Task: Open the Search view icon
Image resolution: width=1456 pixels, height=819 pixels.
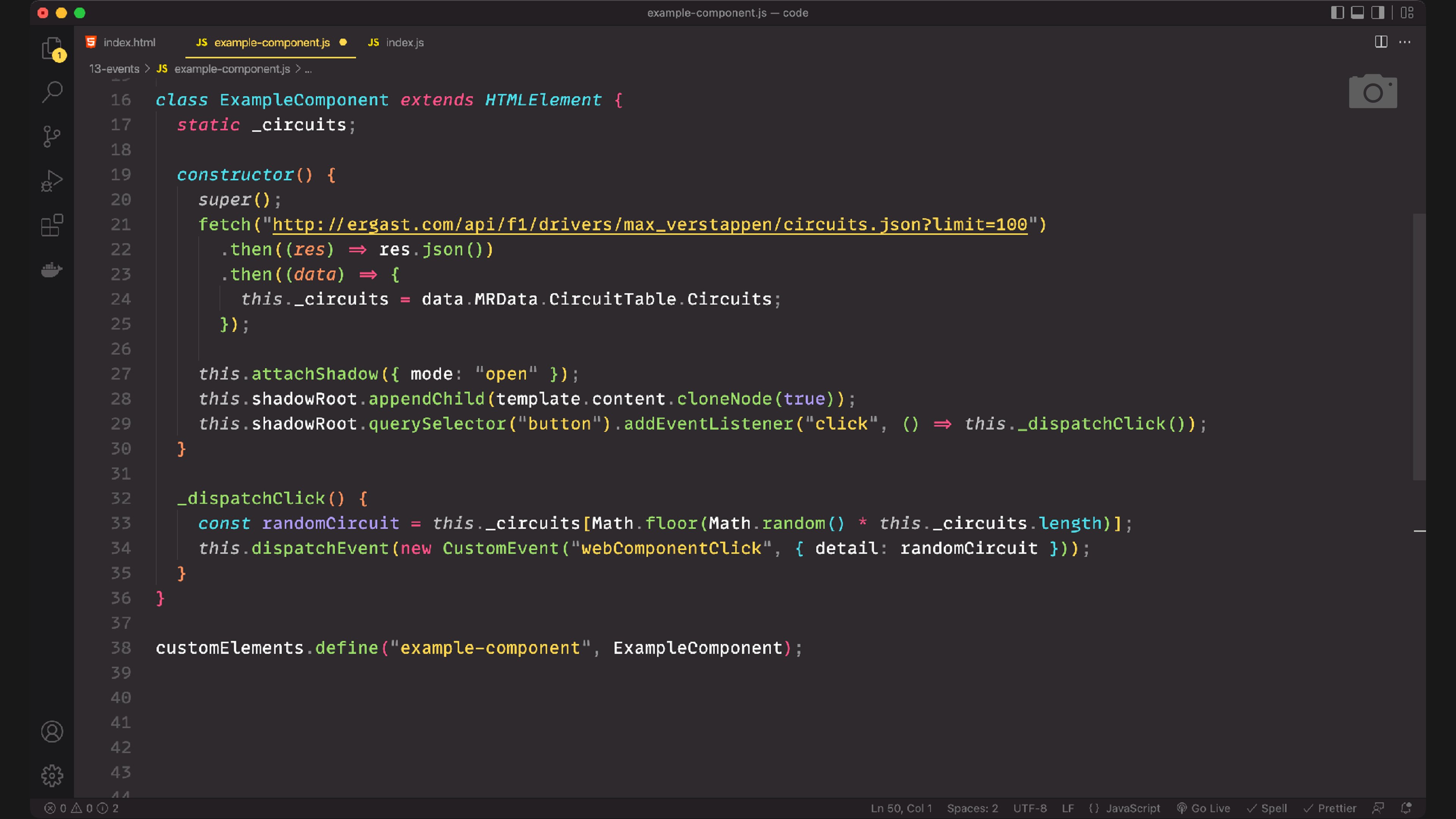Action: click(x=52, y=91)
